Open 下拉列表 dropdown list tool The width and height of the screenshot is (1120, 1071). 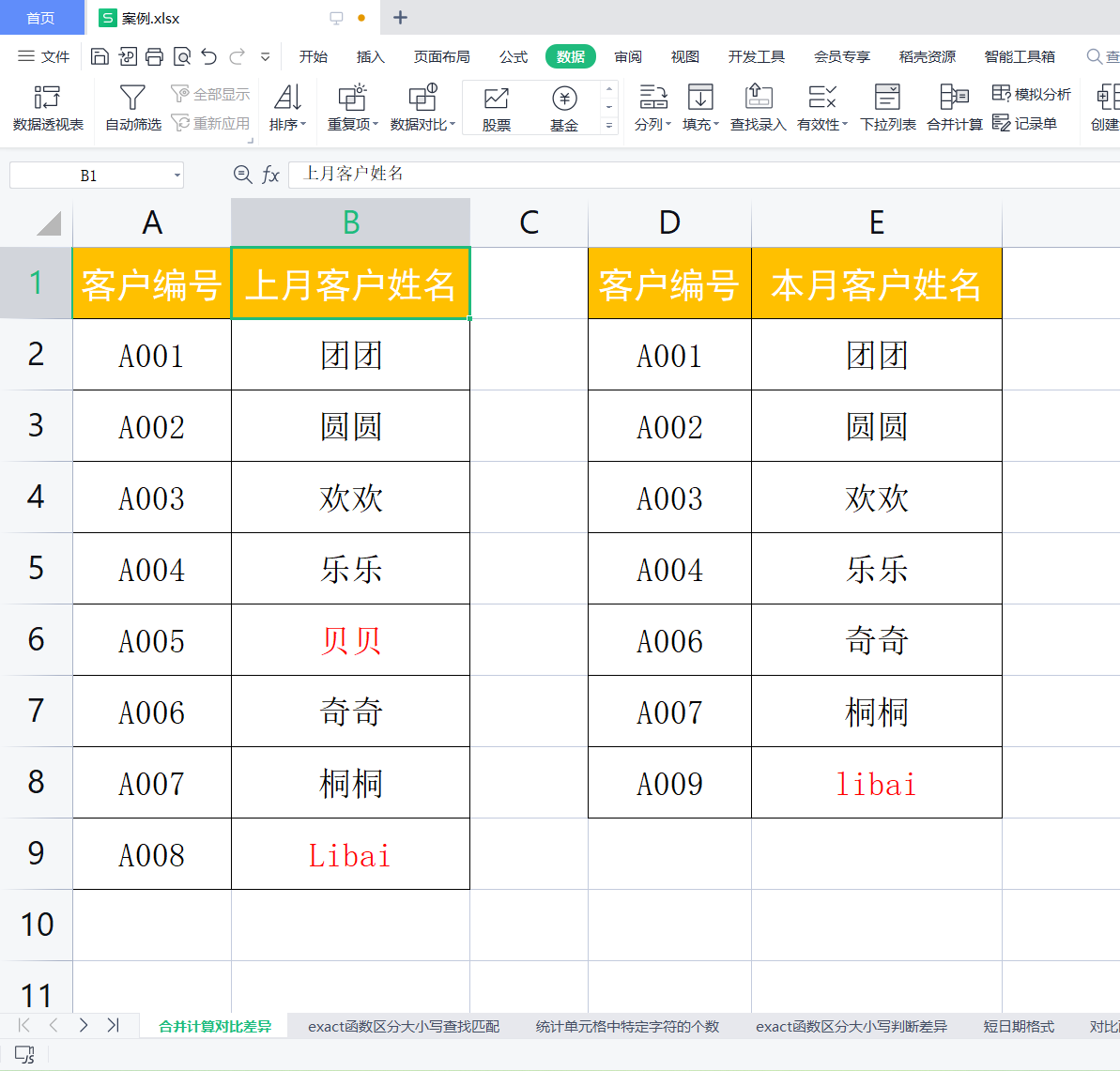[x=888, y=108]
